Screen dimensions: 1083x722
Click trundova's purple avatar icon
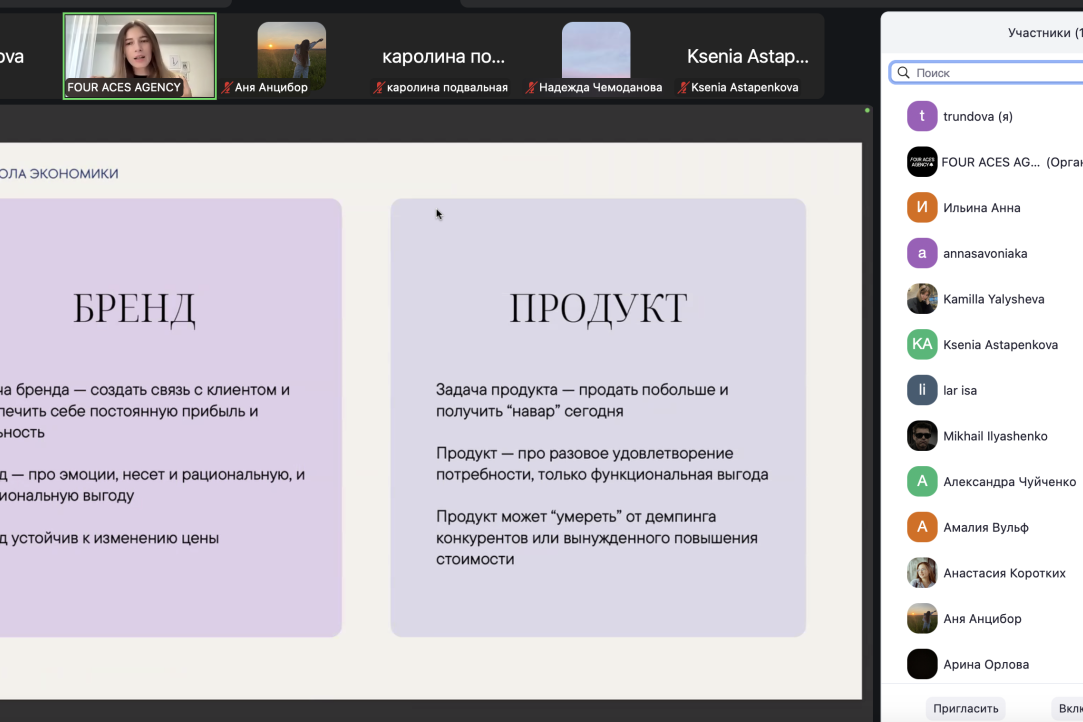(922, 116)
